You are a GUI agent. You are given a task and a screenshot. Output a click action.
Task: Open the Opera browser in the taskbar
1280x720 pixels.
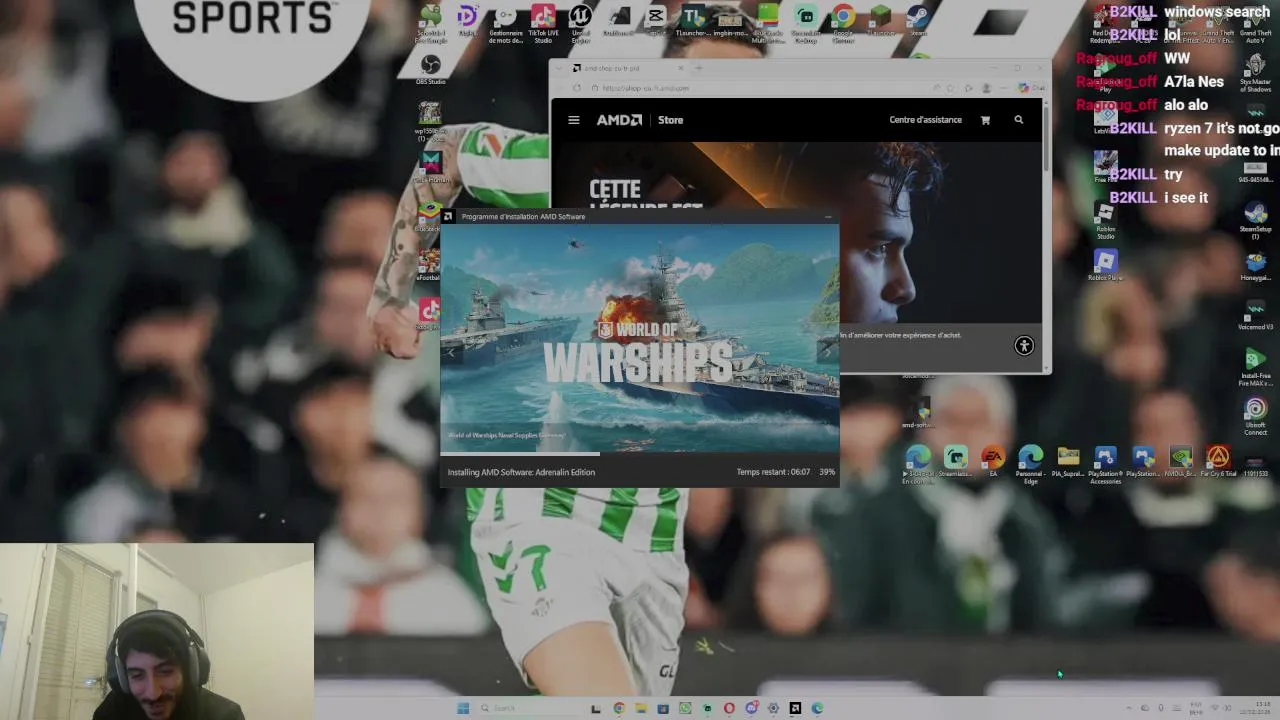pyautogui.click(x=729, y=708)
